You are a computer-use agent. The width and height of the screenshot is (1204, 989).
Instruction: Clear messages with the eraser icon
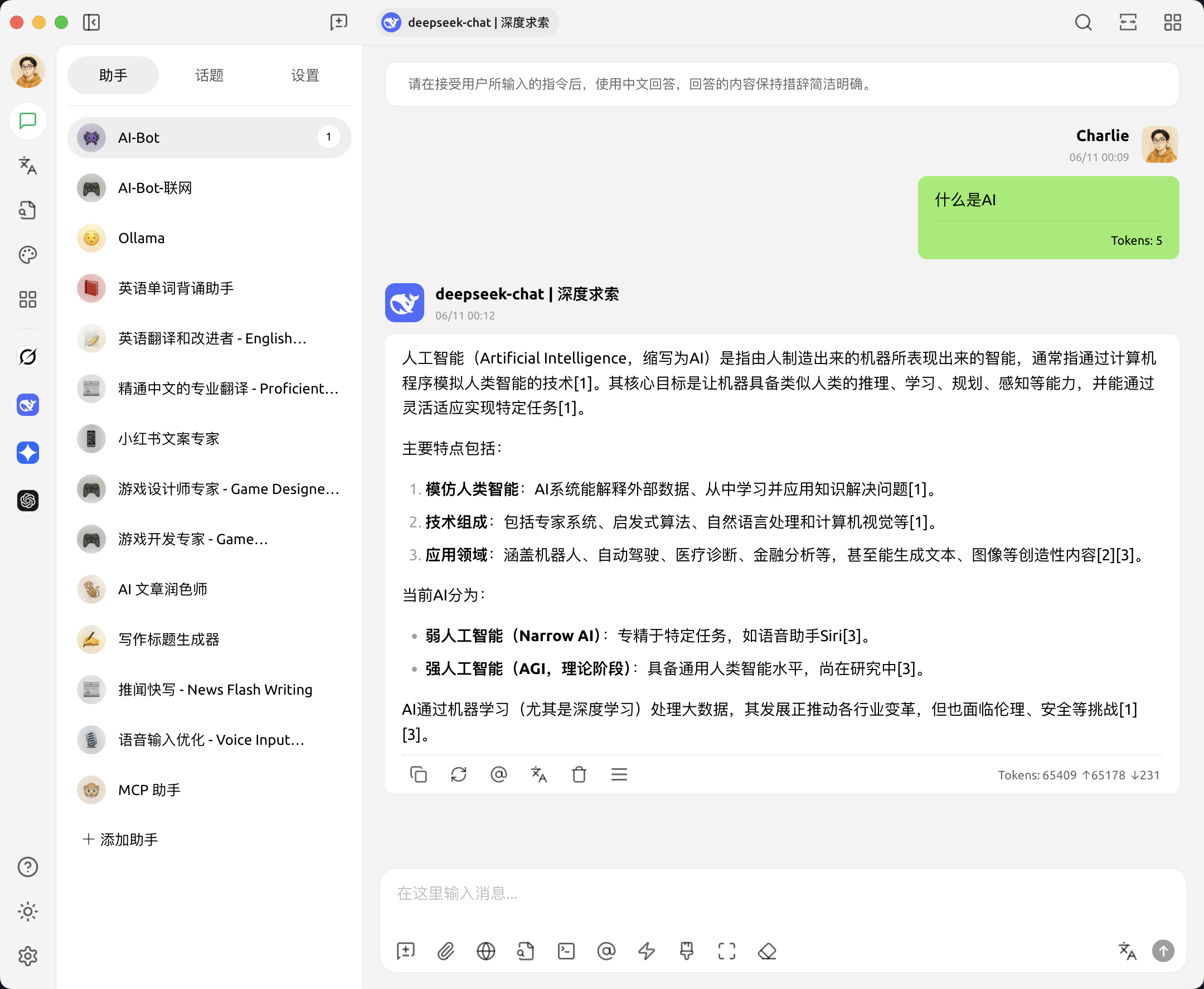pyautogui.click(x=767, y=951)
